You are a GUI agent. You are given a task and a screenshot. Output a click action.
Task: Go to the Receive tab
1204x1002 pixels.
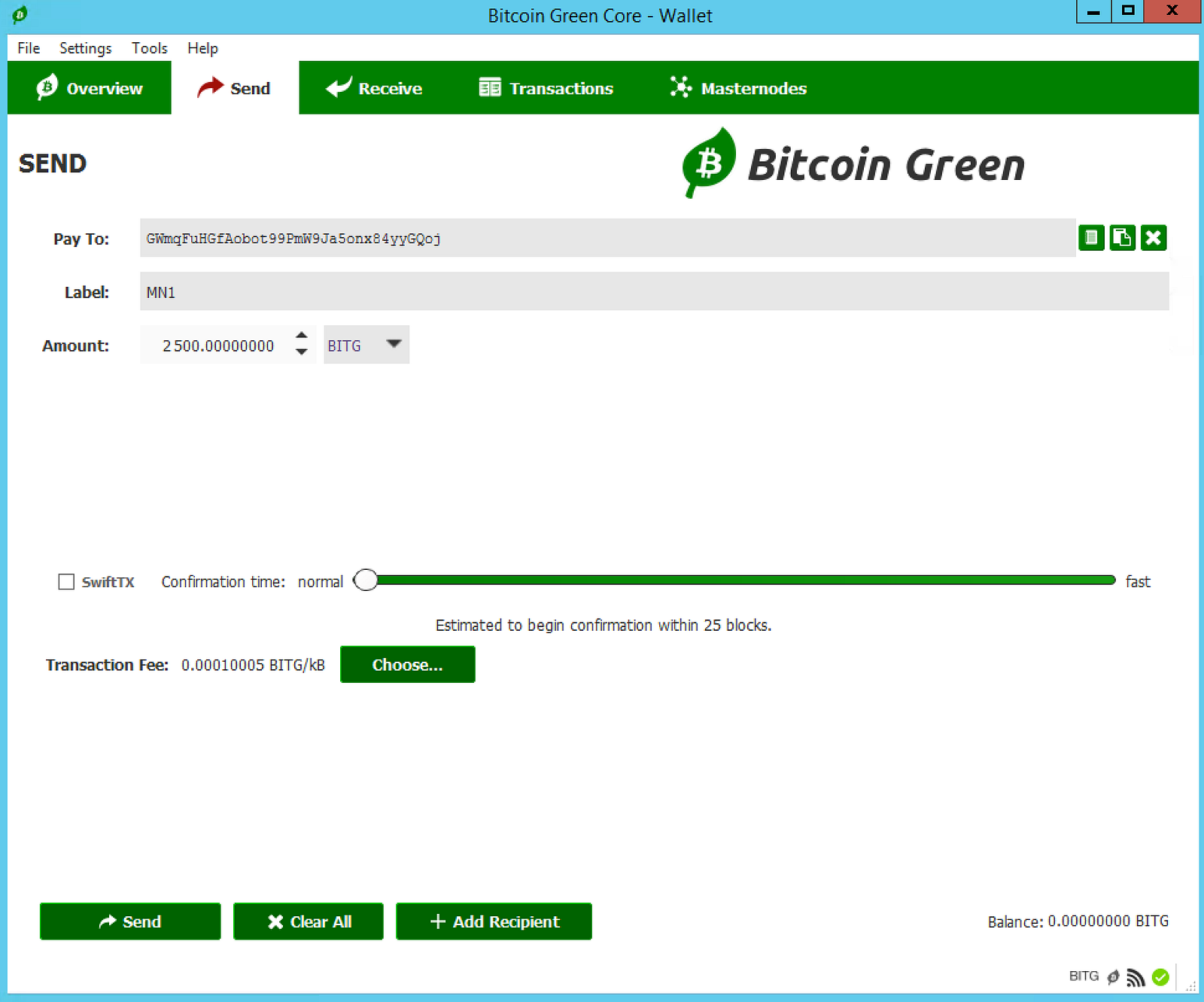point(374,88)
